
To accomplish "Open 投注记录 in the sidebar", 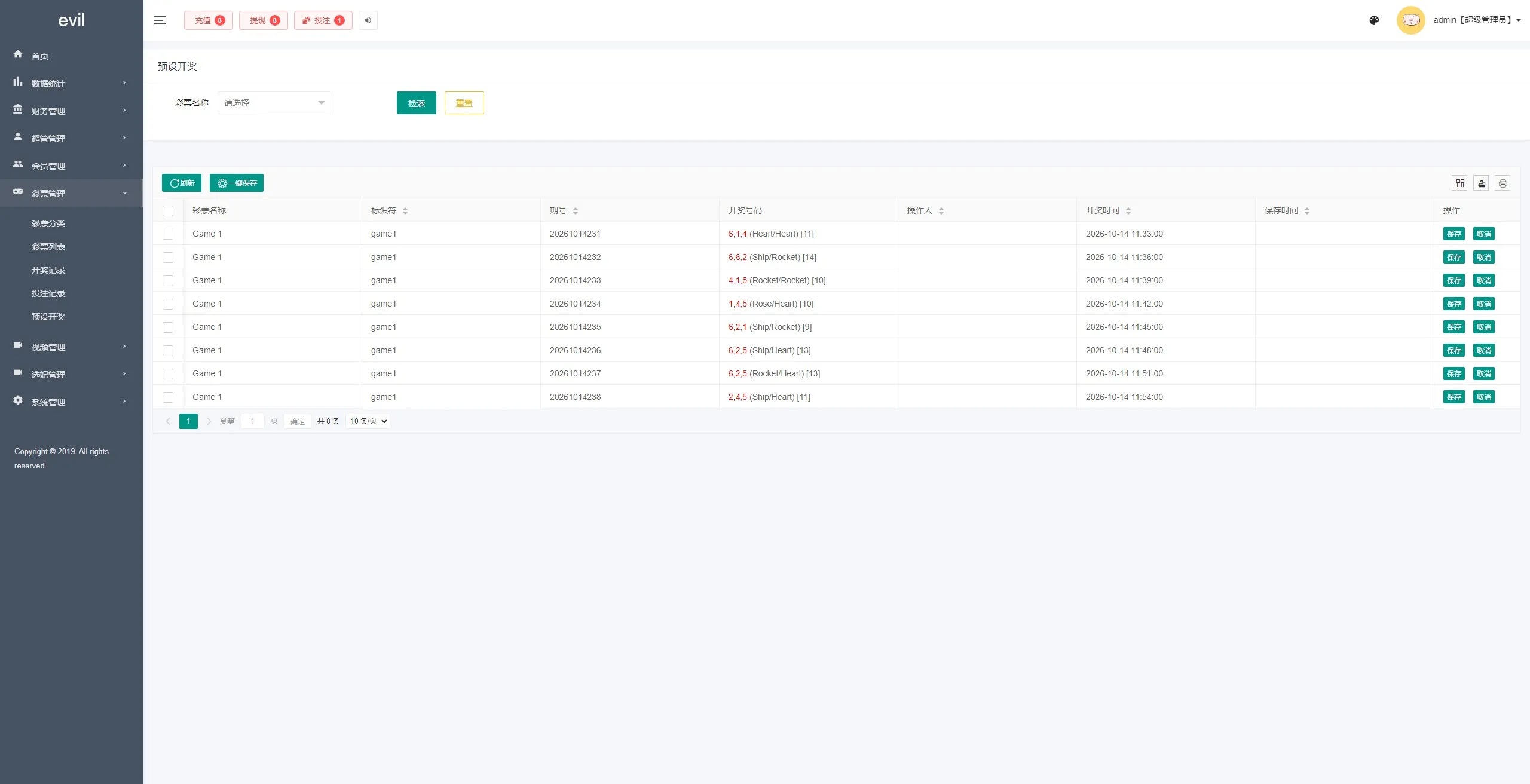I will 48,293.
